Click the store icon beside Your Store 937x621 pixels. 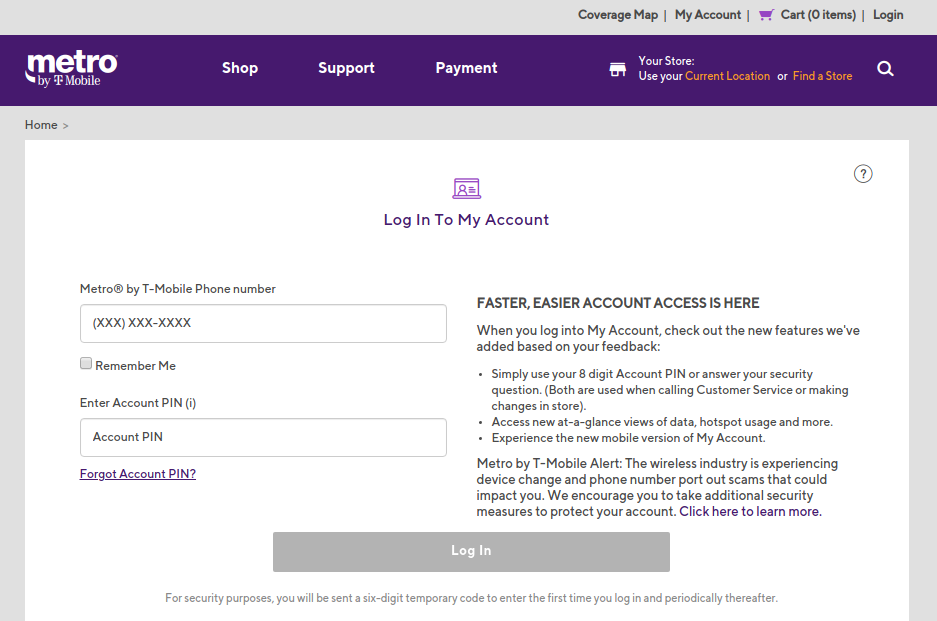pyautogui.click(x=618, y=68)
